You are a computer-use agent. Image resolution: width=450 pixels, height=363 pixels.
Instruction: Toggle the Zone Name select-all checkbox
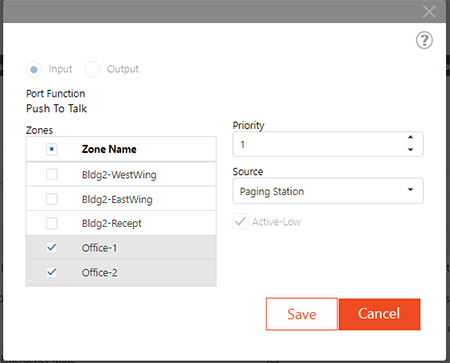[x=52, y=149]
